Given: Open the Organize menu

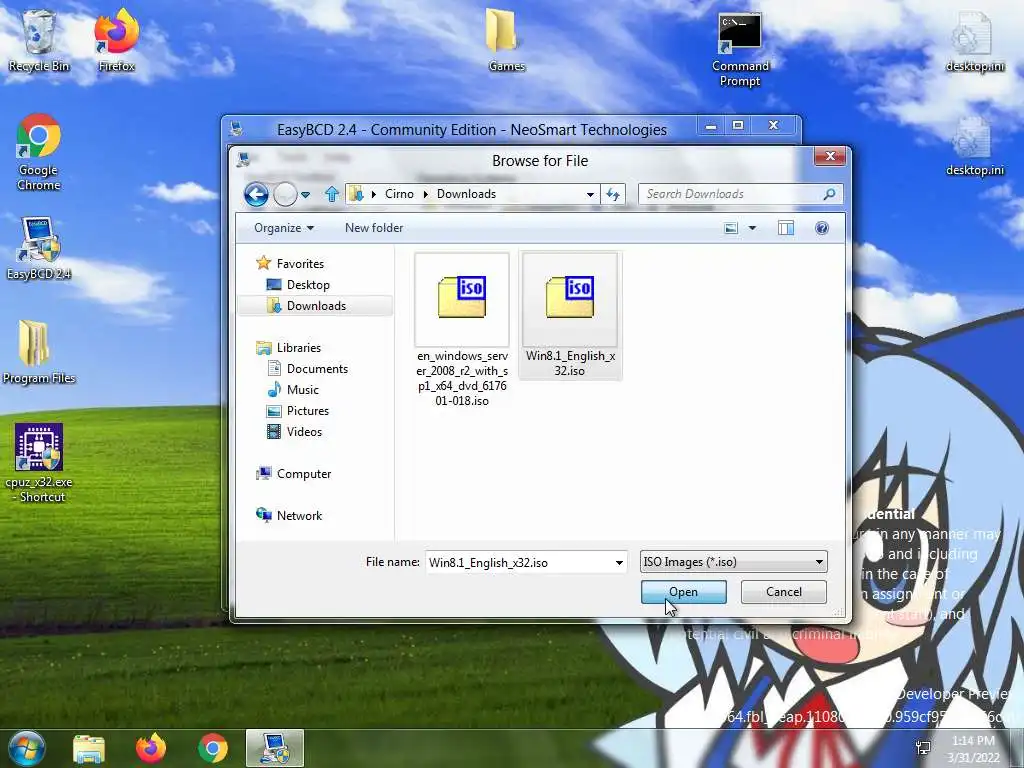Looking at the screenshot, I should pyautogui.click(x=284, y=228).
